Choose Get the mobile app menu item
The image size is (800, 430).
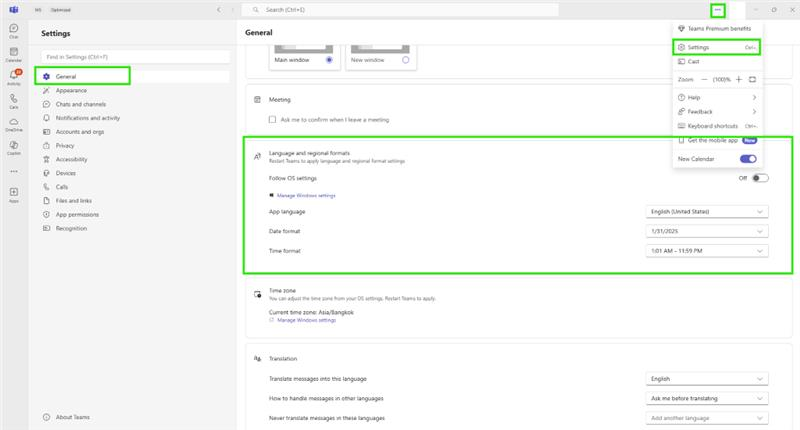coord(717,140)
